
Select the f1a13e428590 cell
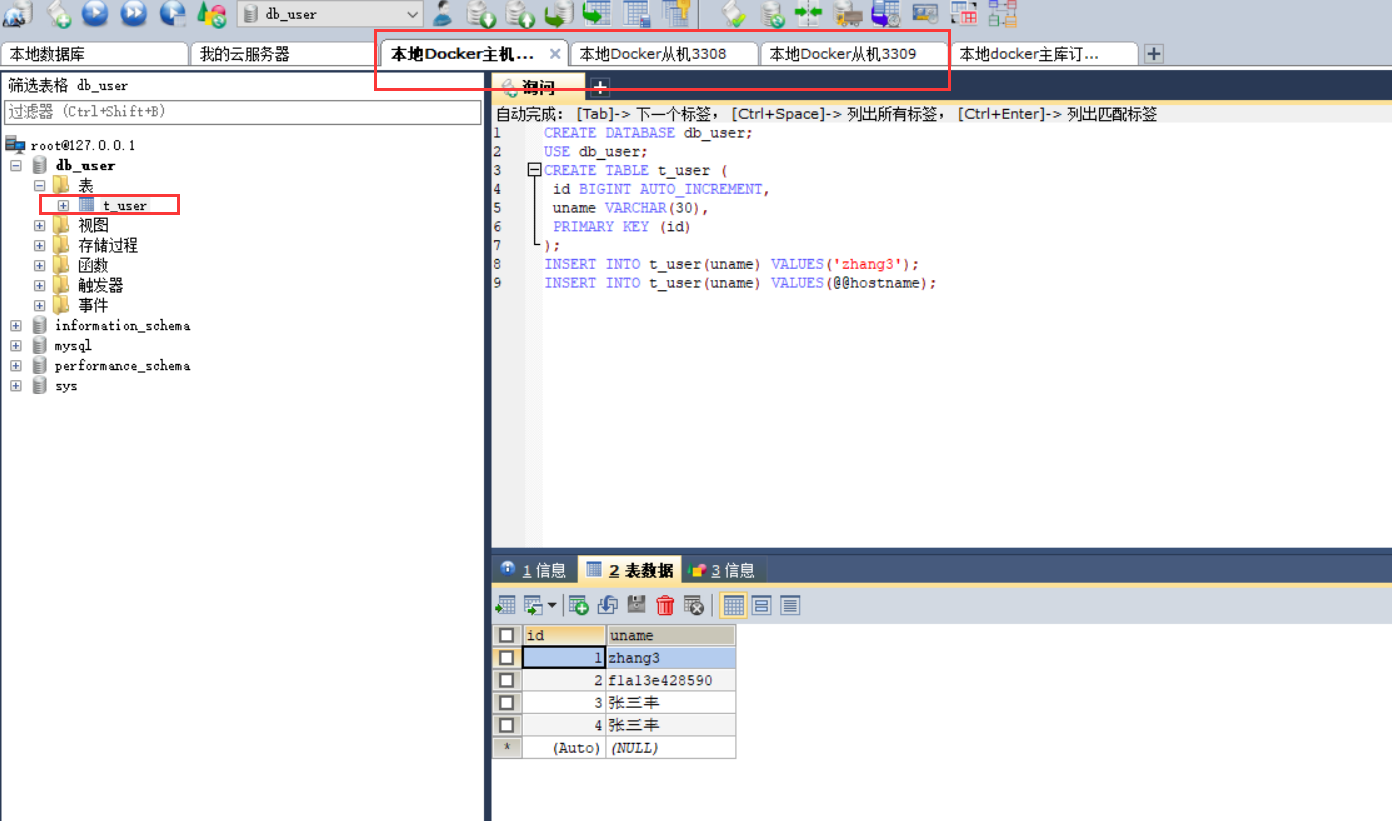671,680
